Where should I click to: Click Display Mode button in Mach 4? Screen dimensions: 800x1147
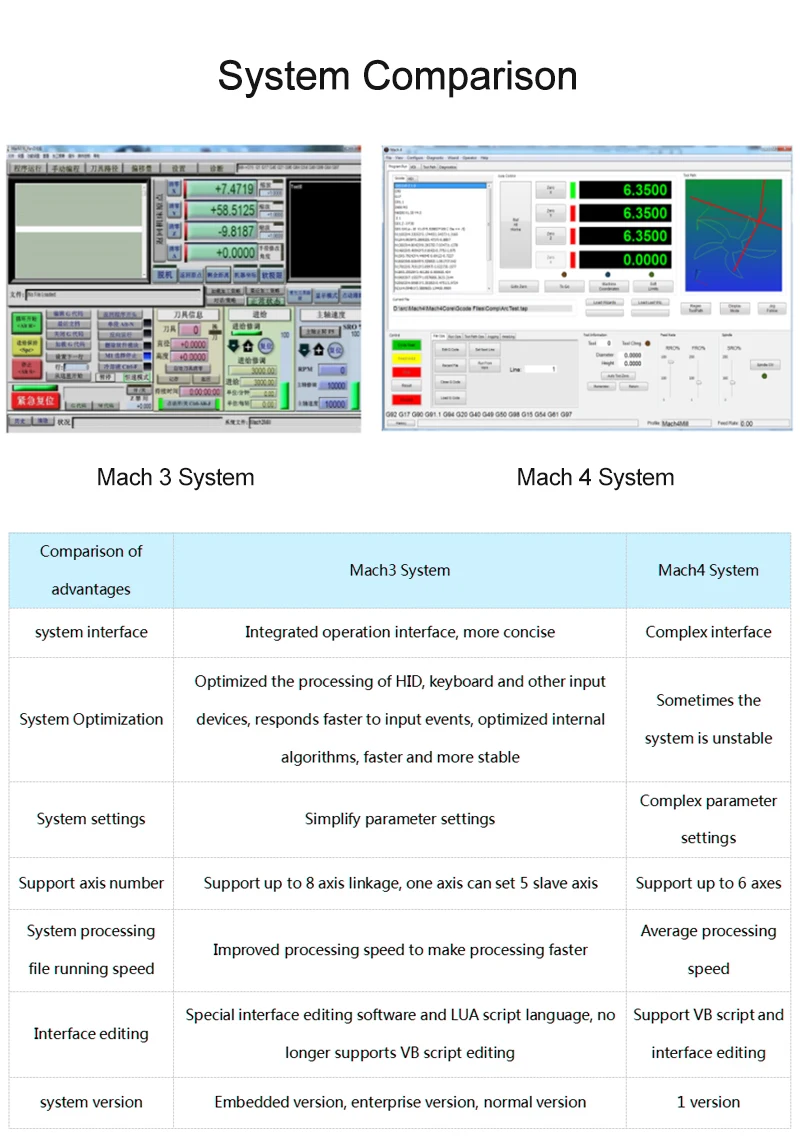[735, 309]
